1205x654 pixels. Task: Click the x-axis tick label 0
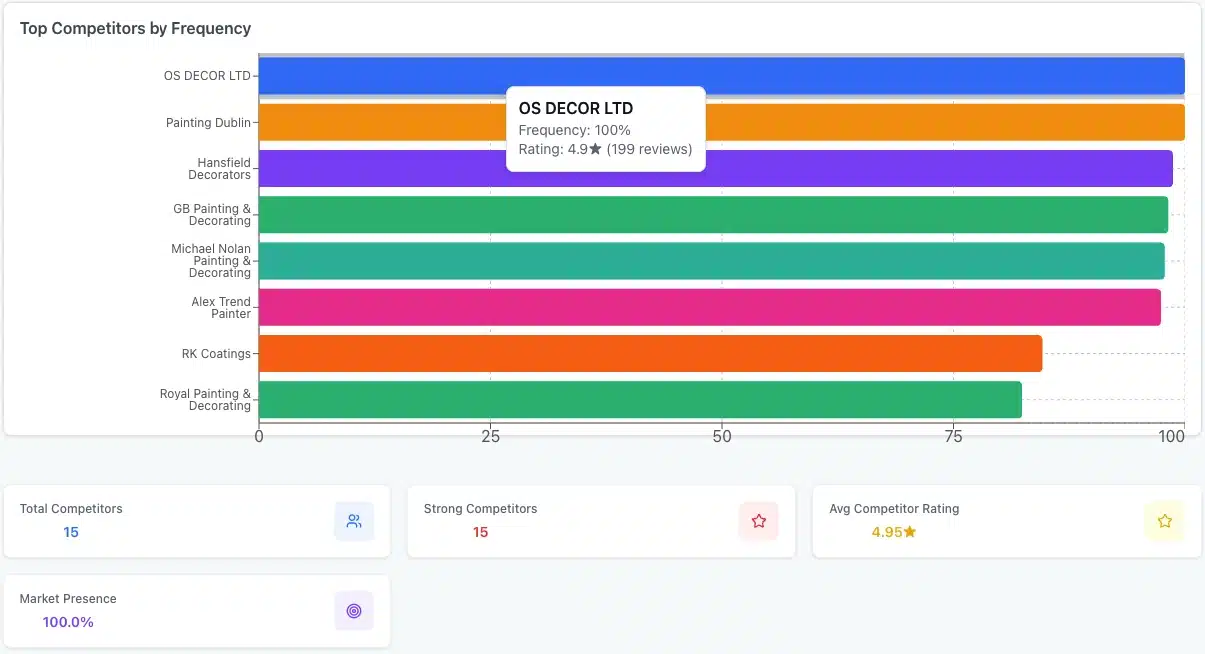point(259,436)
